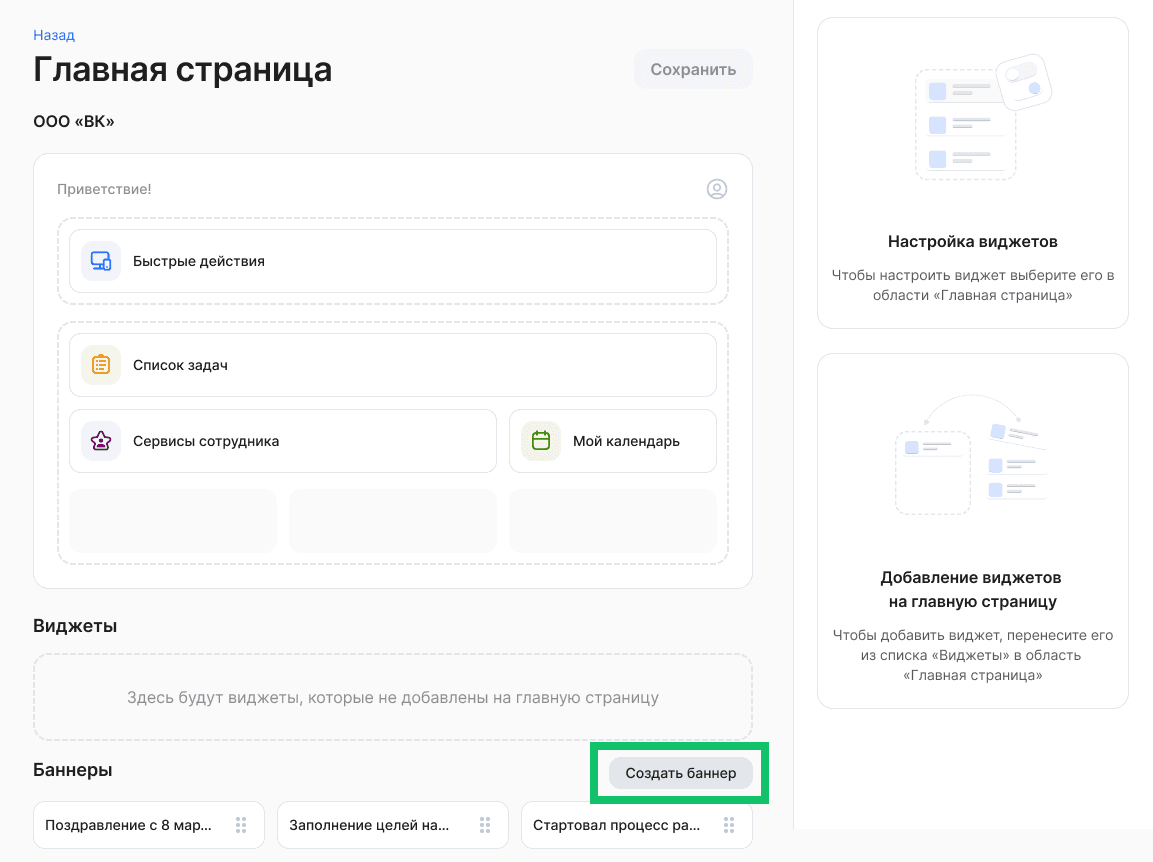
Task: Click the Список задач clipboard icon
Action: pos(100,364)
